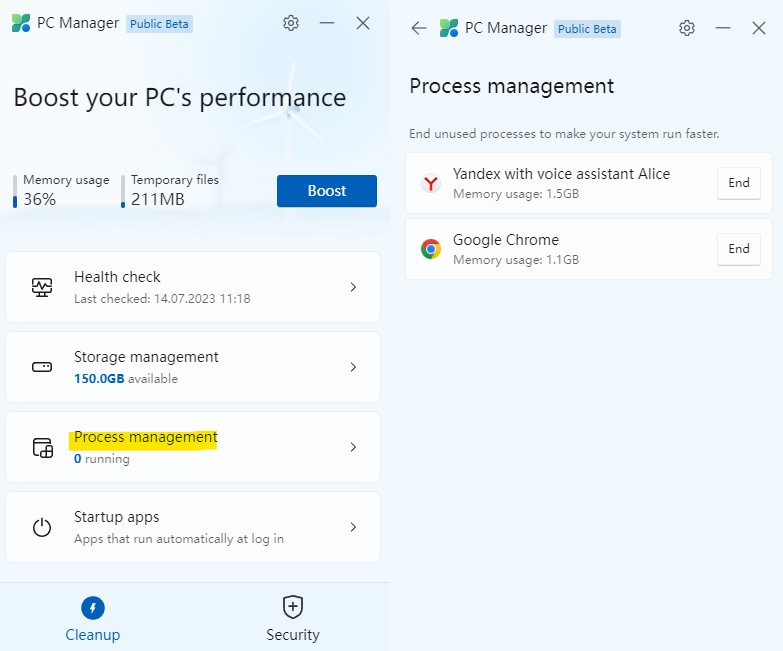
Task: Expand Health check chevron
Action: [353, 287]
